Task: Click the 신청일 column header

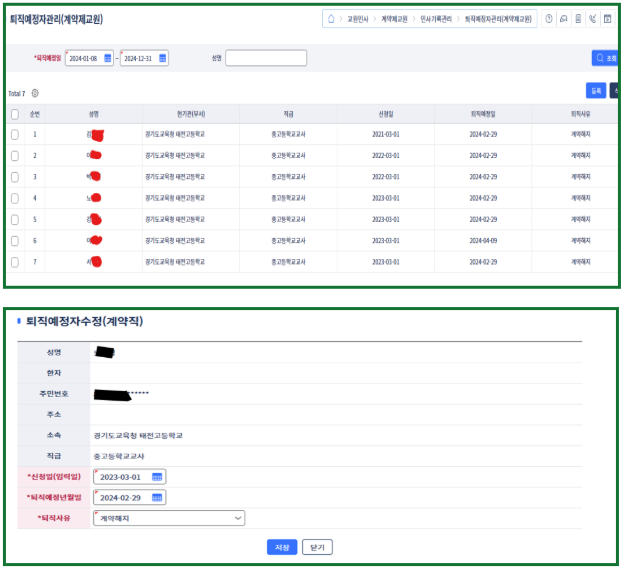Action: [386, 114]
